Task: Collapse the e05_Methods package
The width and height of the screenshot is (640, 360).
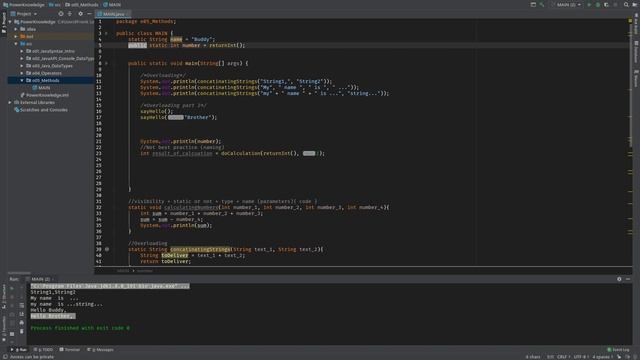Action: [x=22, y=80]
